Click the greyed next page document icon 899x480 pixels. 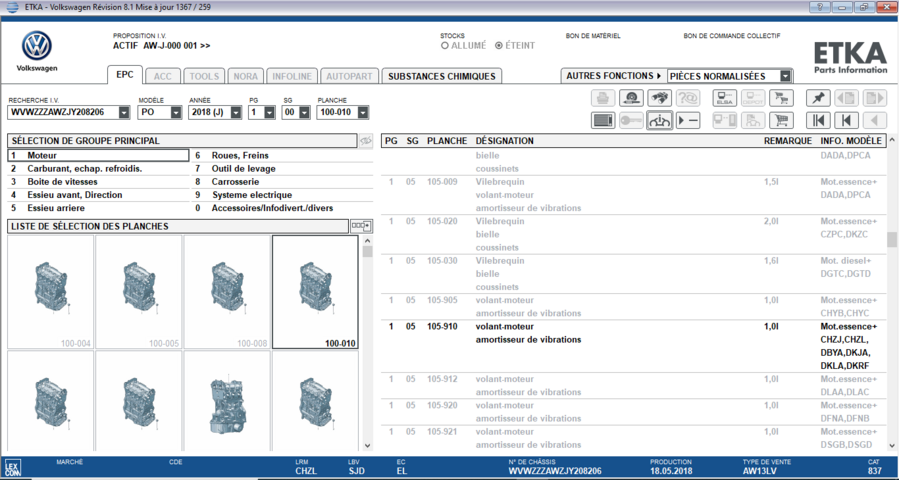coord(874,98)
